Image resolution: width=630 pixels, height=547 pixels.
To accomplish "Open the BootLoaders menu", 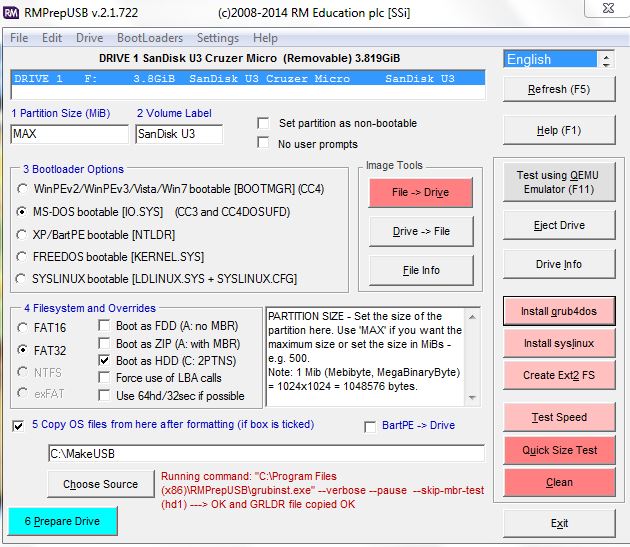I will [150, 38].
